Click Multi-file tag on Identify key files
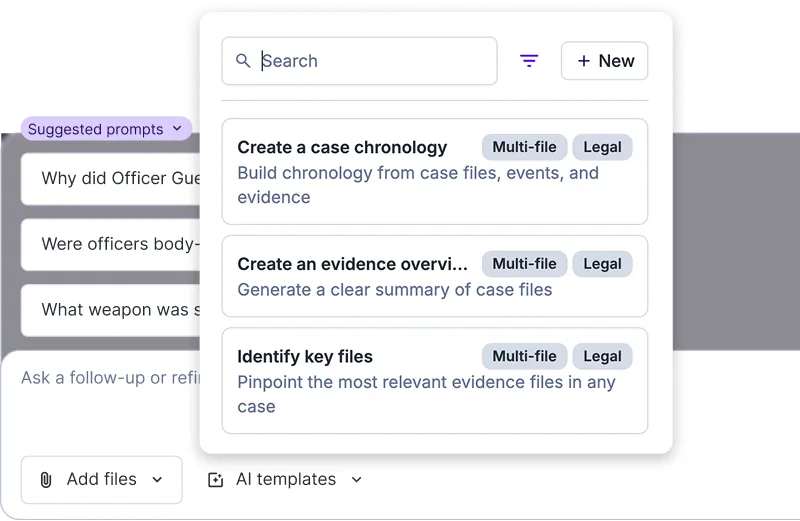 (524, 356)
